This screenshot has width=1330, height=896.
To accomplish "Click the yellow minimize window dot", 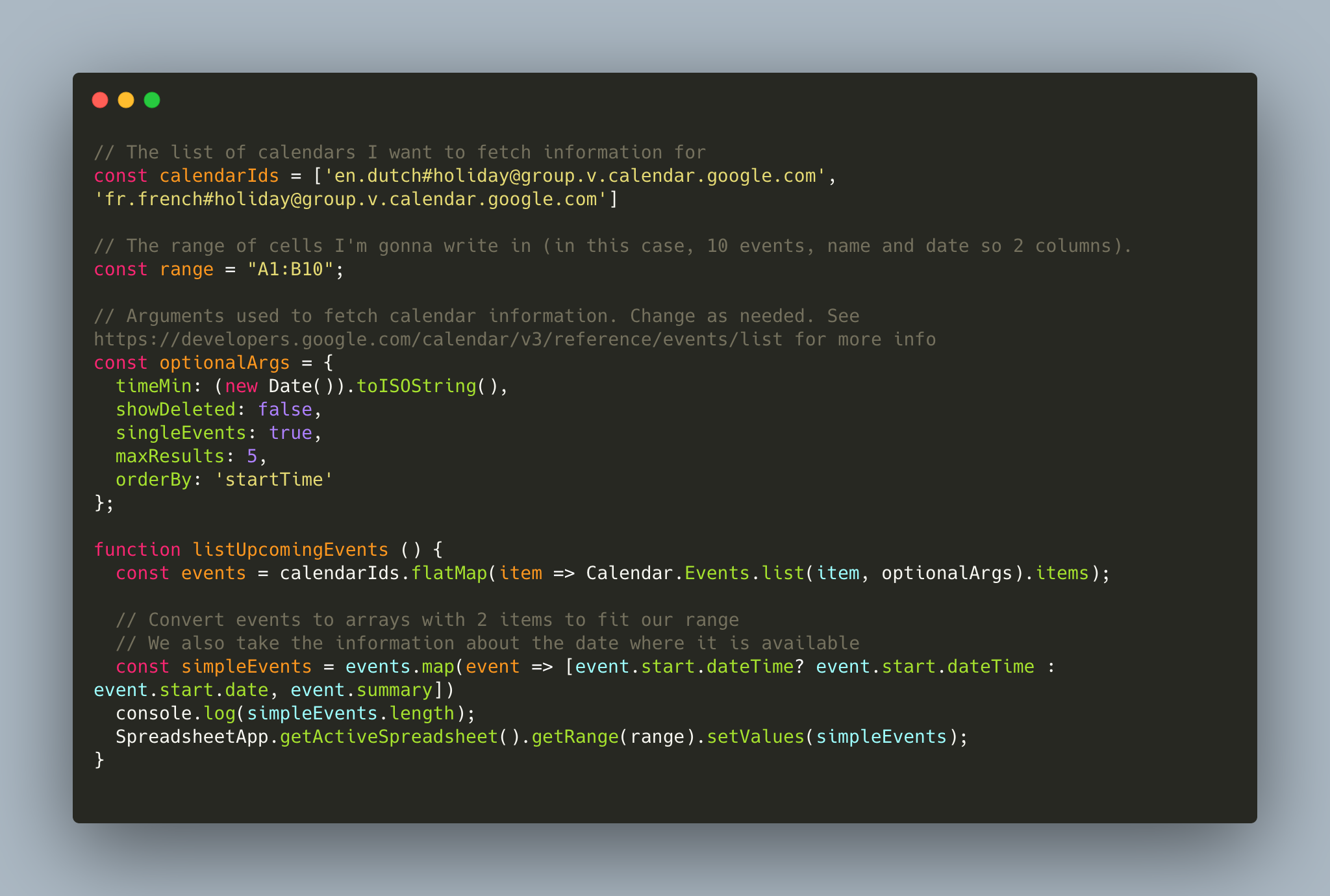I will pos(126,100).
